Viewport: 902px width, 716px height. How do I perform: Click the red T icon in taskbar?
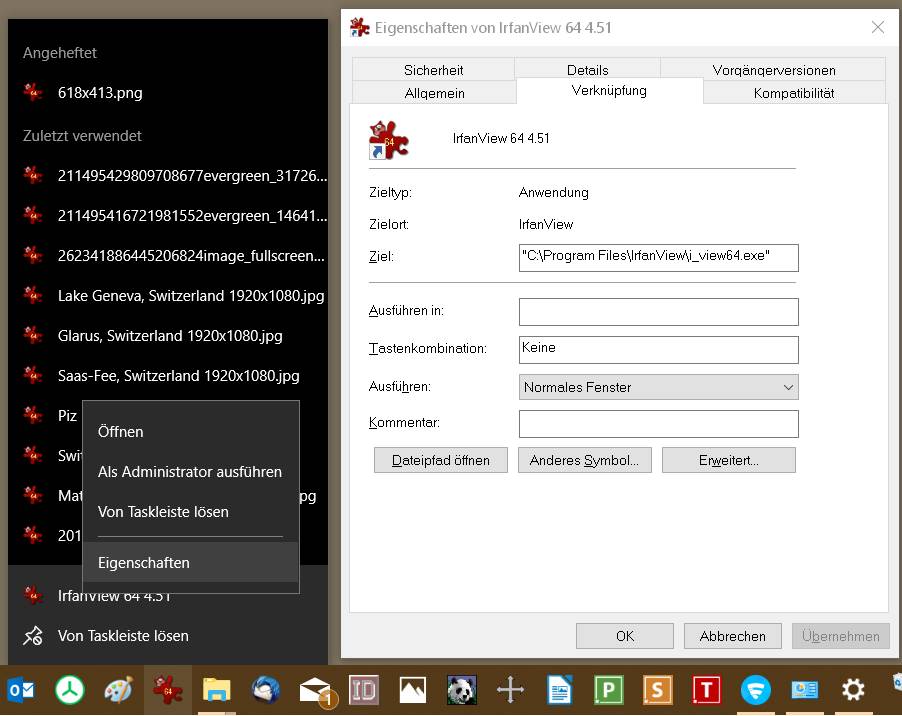coord(706,690)
